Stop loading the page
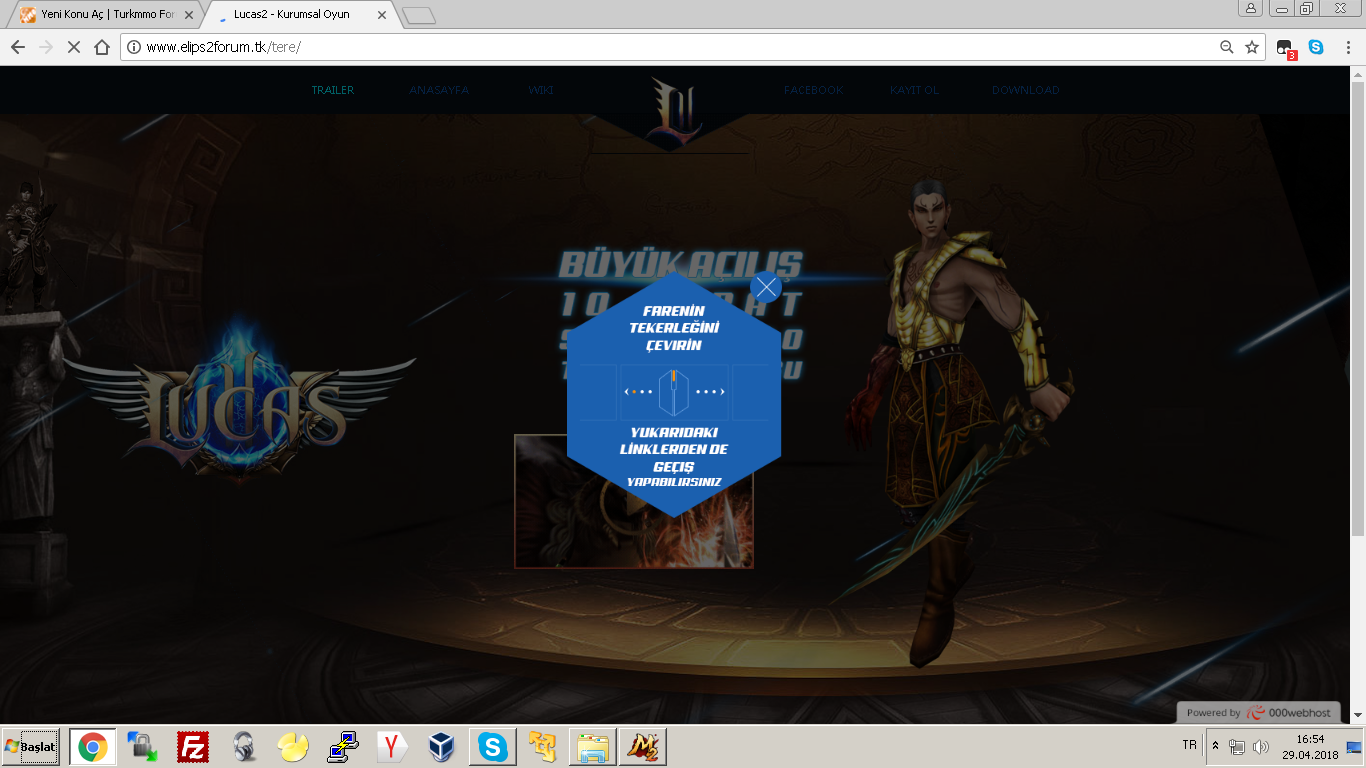Screen dimensions: 1366x768 [73, 47]
